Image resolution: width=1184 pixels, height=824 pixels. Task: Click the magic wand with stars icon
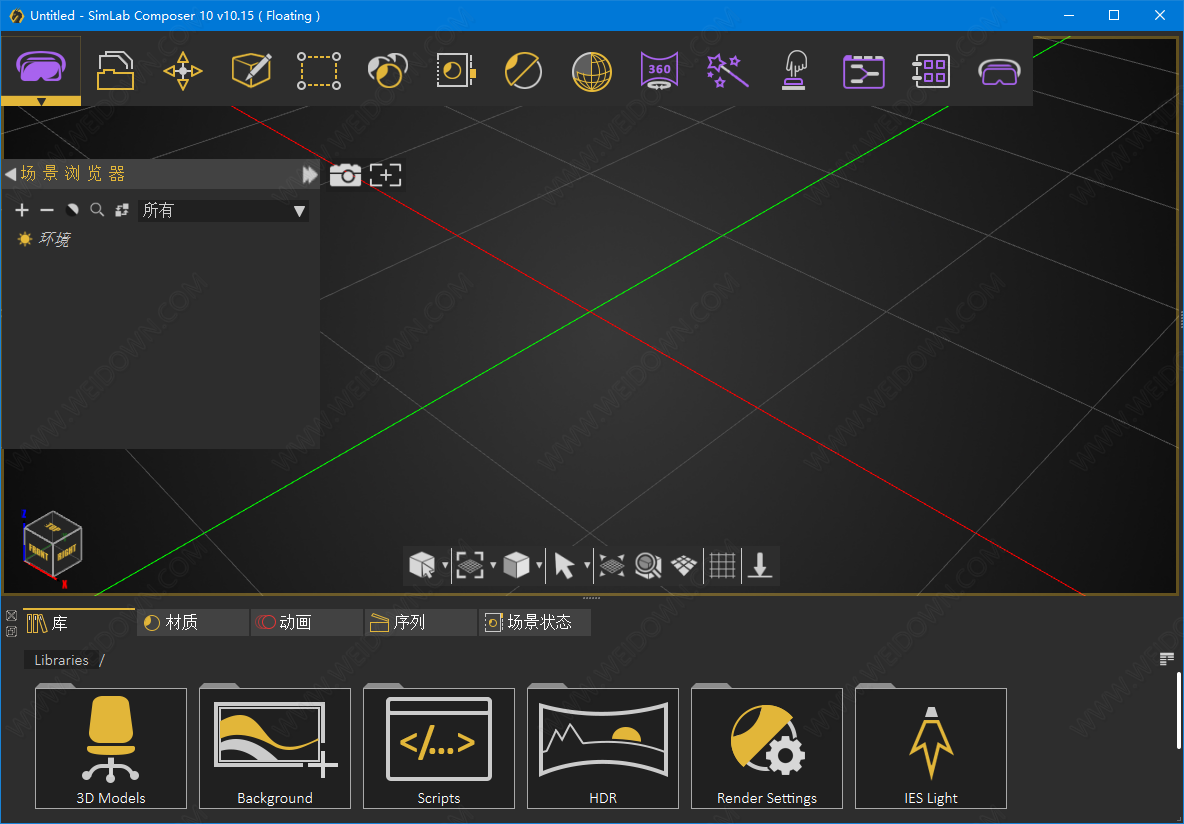pyautogui.click(x=727, y=71)
